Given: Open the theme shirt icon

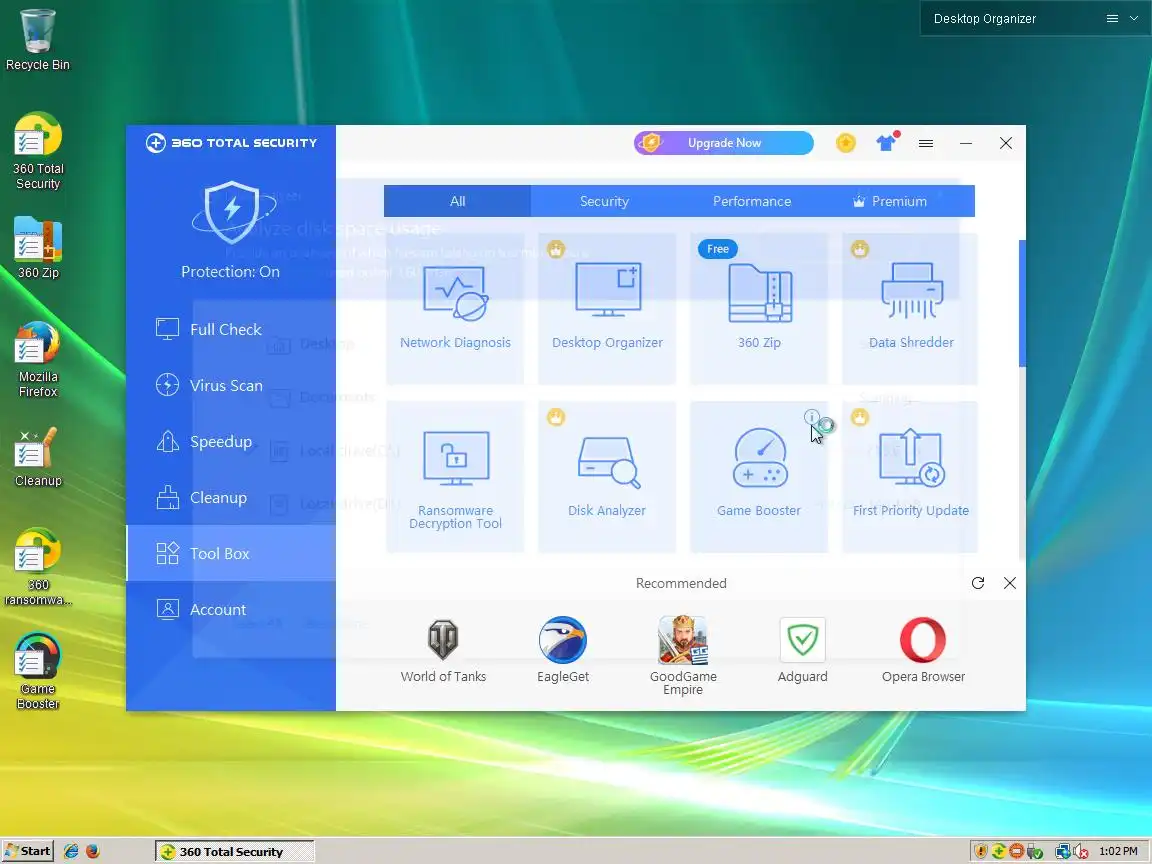Looking at the screenshot, I should [x=887, y=142].
